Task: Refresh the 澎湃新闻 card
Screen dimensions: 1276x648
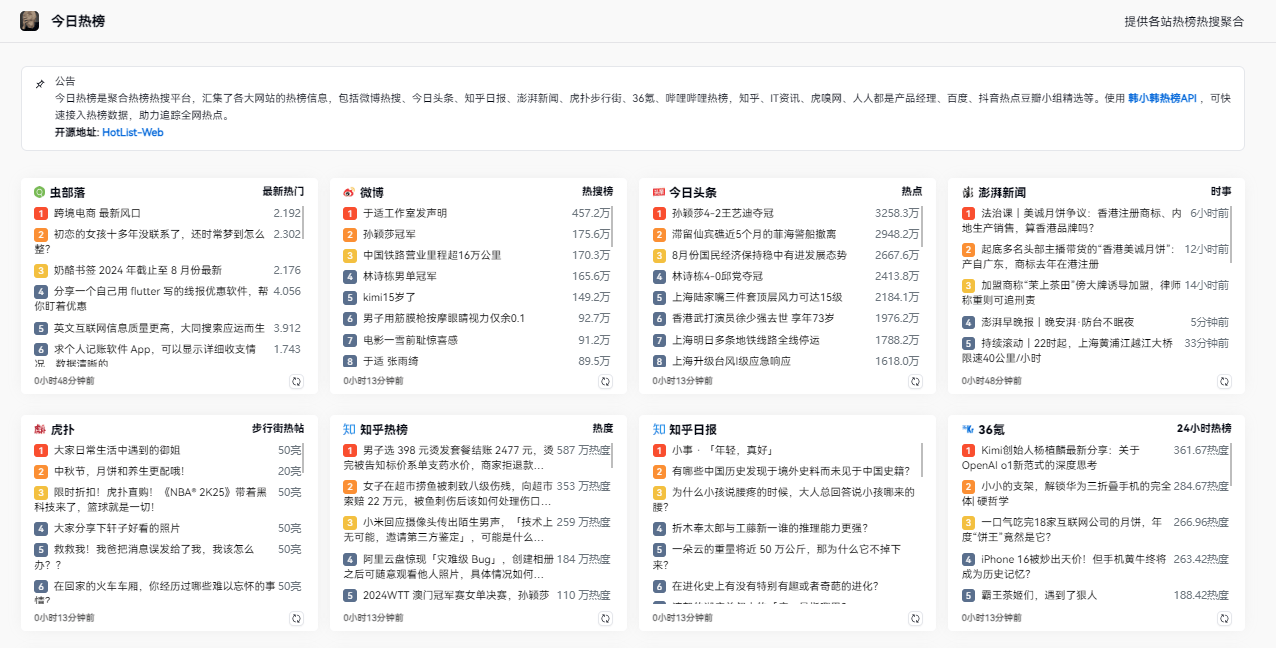Action: click(1225, 381)
